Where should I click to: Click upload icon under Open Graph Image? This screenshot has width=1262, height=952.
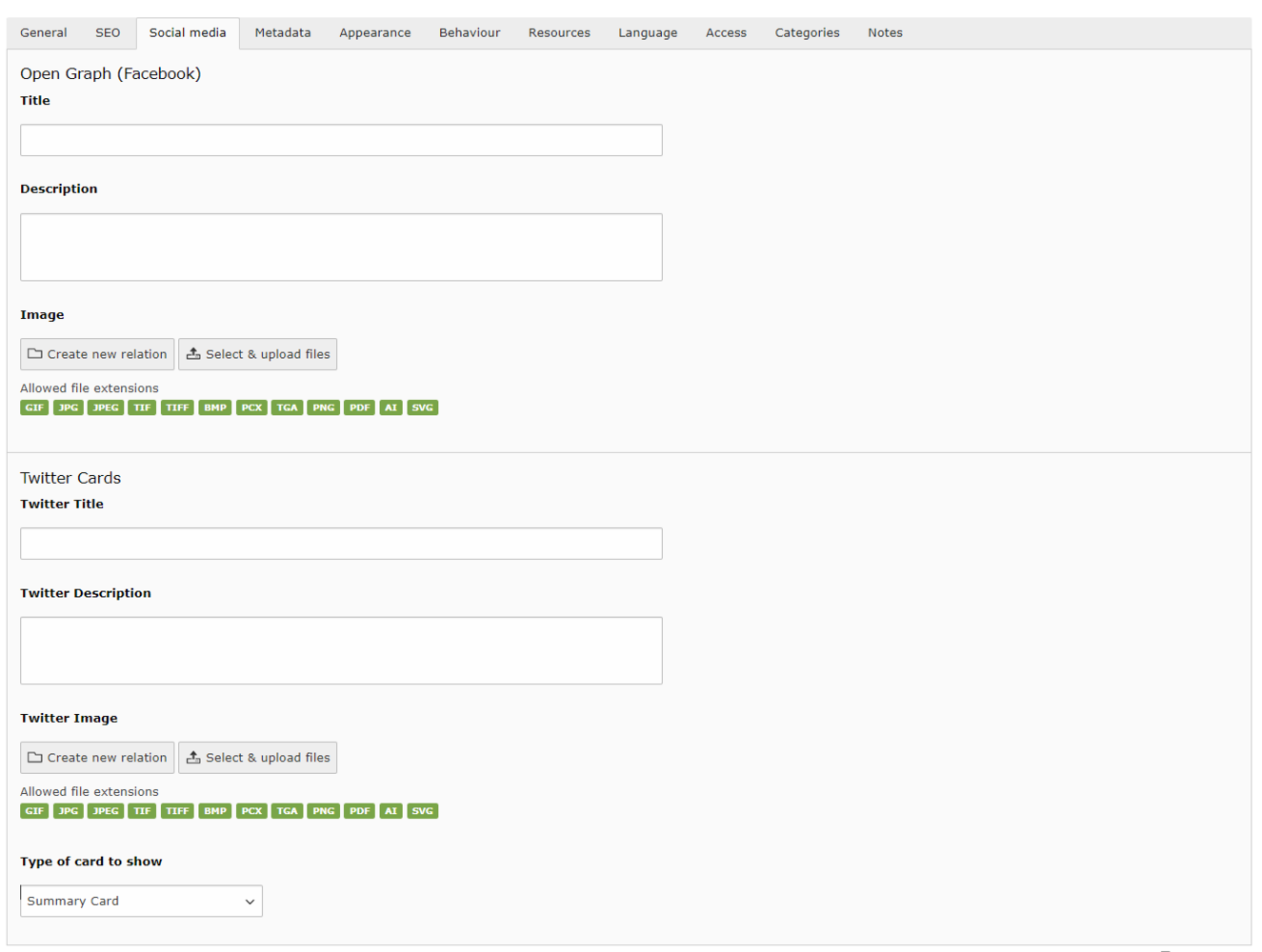pyautogui.click(x=193, y=354)
